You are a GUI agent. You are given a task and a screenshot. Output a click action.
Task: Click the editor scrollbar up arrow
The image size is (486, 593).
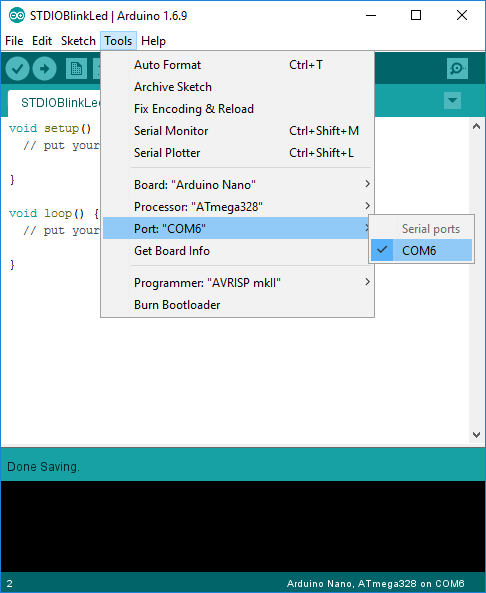pos(476,127)
